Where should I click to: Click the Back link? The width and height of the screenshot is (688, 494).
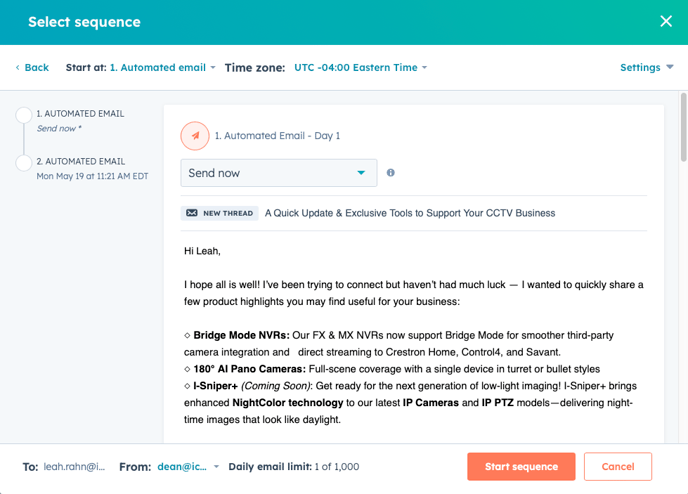point(32,67)
